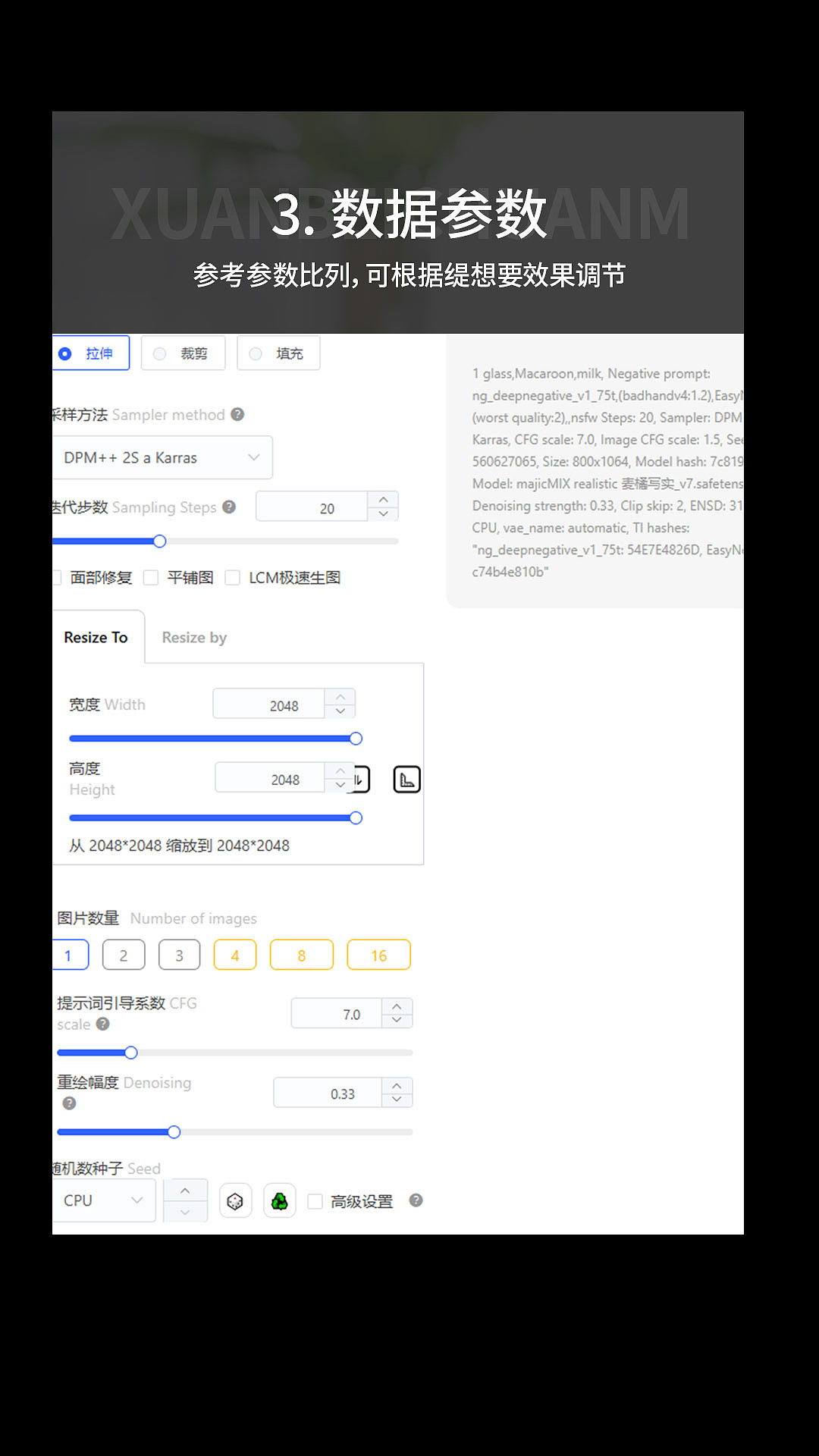Enable the LCM极速生图 checkbox
The height and width of the screenshot is (1456, 819).
coord(233,578)
